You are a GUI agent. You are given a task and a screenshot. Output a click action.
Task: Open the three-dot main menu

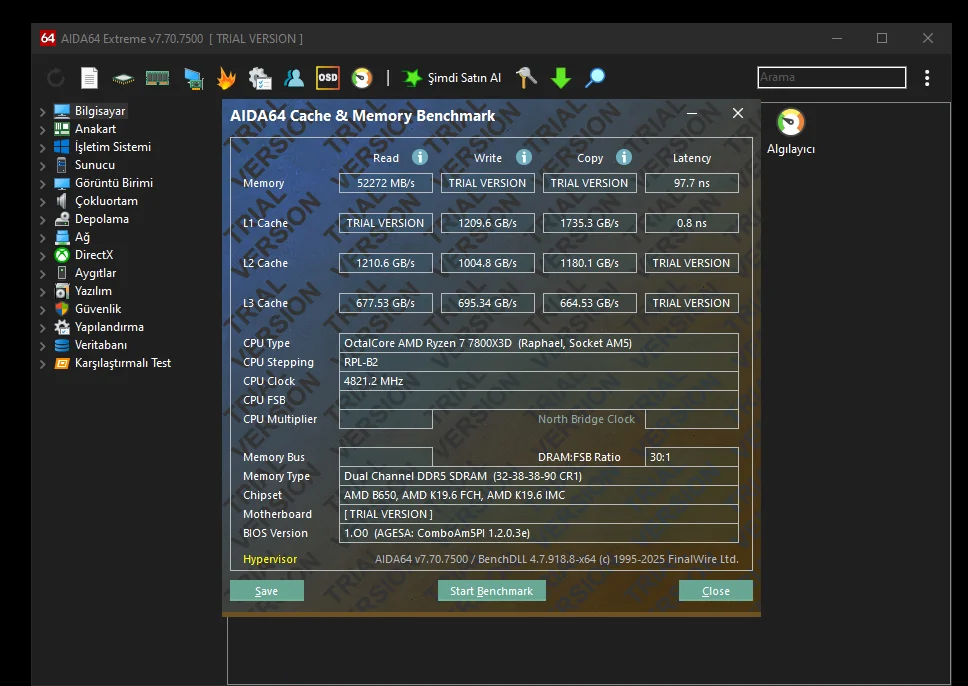[927, 78]
